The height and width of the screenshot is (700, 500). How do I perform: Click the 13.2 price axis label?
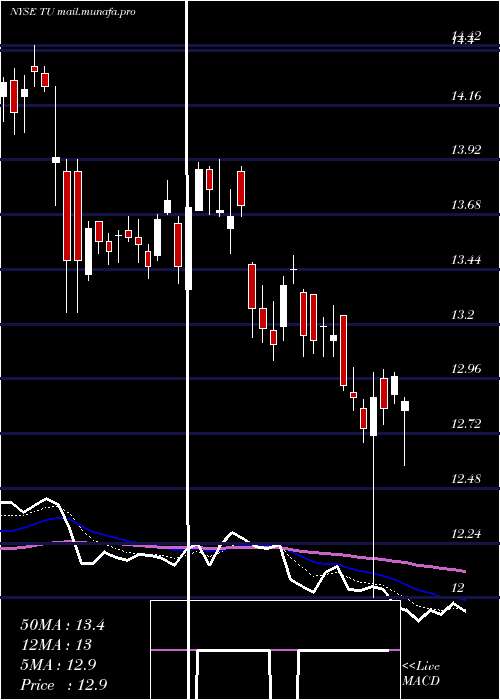coord(462,315)
